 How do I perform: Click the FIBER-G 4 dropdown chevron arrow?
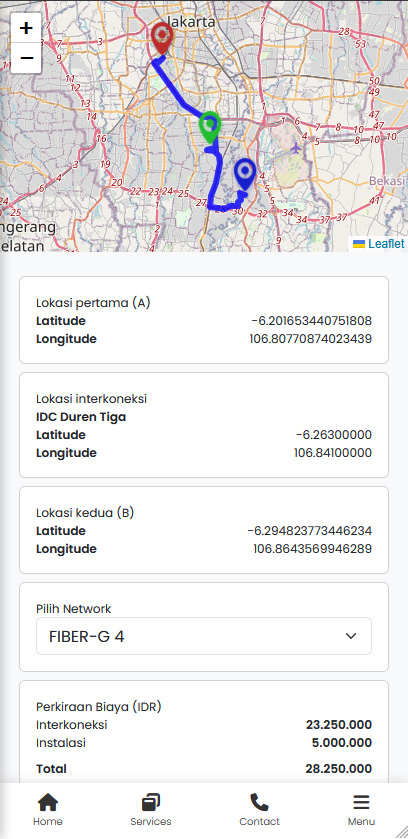351,636
